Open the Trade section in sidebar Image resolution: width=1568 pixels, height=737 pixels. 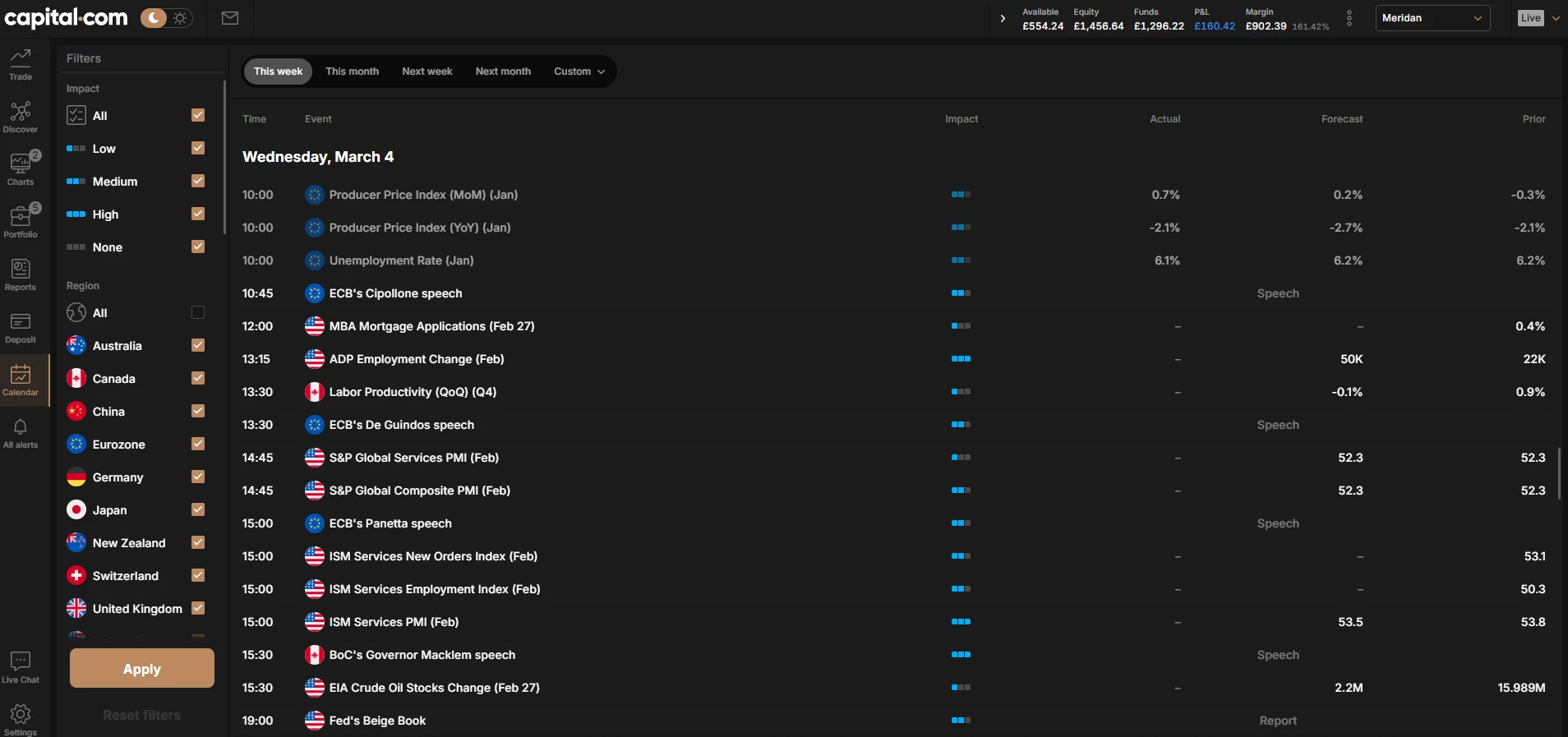click(x=21, y=64)
